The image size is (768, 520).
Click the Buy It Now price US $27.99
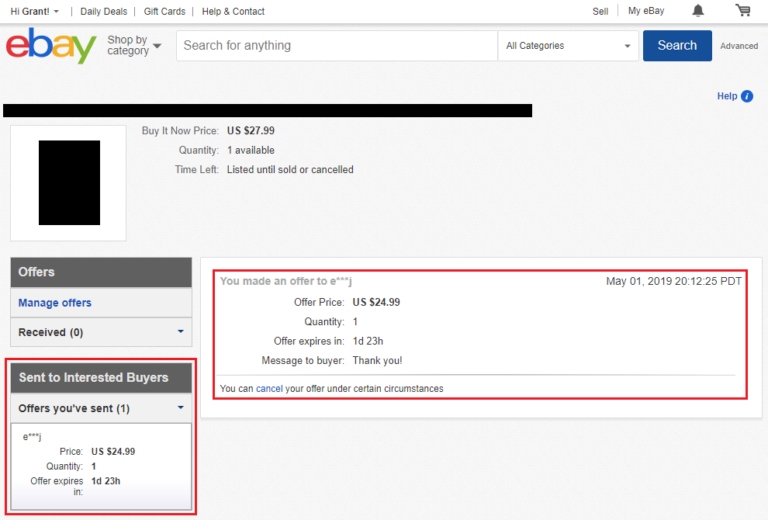tap(251, 131)
